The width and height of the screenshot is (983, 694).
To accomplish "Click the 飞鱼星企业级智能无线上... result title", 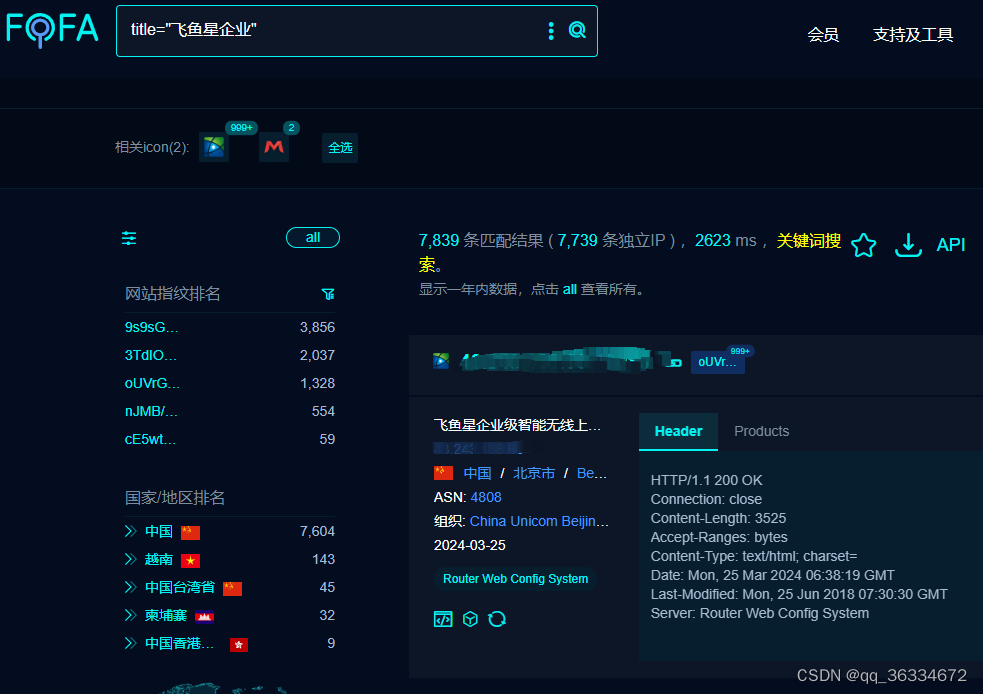I will tap(517, 425).
